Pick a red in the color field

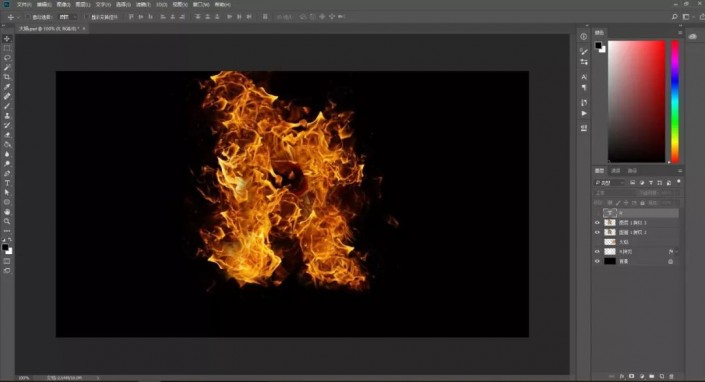point(637,102)
